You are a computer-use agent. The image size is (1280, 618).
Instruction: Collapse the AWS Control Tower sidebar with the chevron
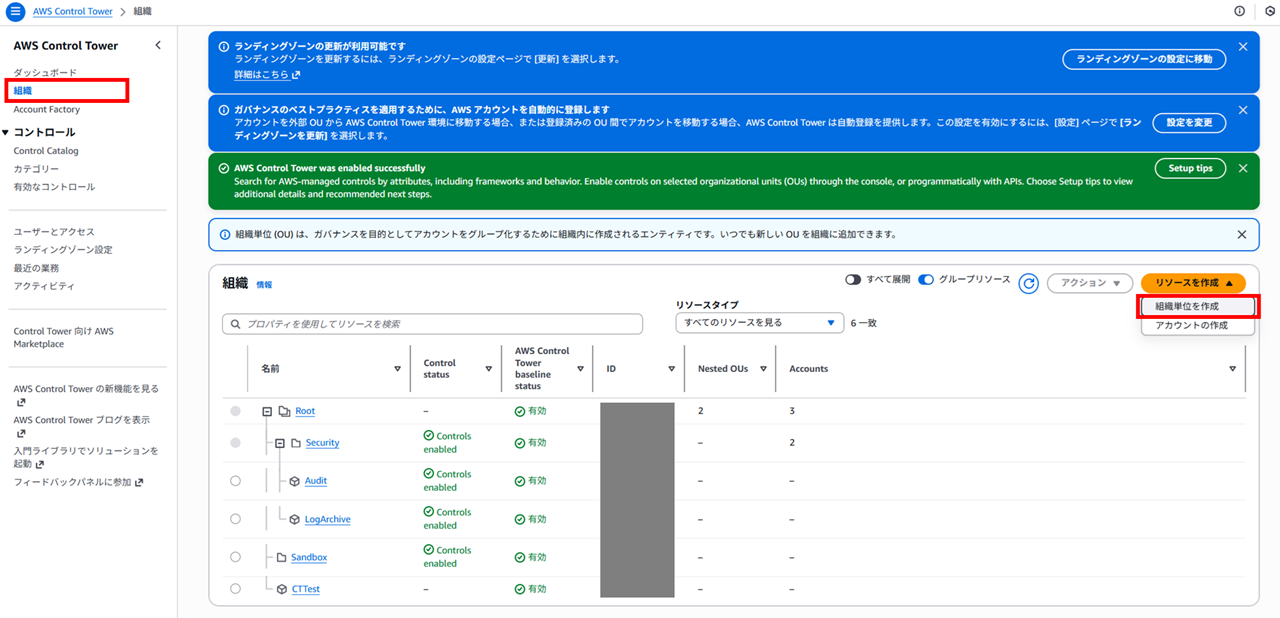coord(157,45)
